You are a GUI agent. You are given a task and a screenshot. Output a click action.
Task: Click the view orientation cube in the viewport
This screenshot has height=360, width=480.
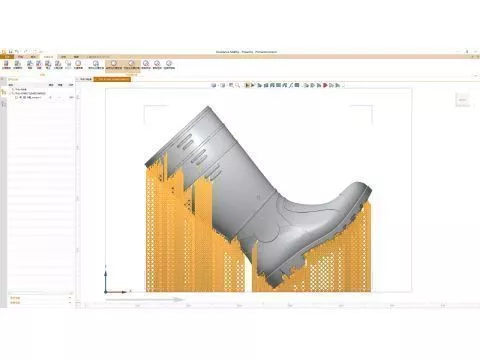tap(462, 100)
